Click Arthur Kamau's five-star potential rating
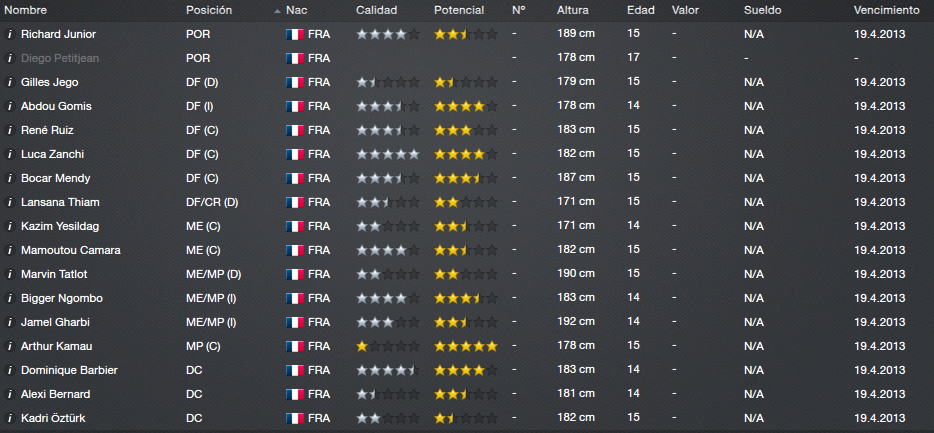Image resolution: width=934 pixels, height=433 pixels. click(x=466, y=346)
